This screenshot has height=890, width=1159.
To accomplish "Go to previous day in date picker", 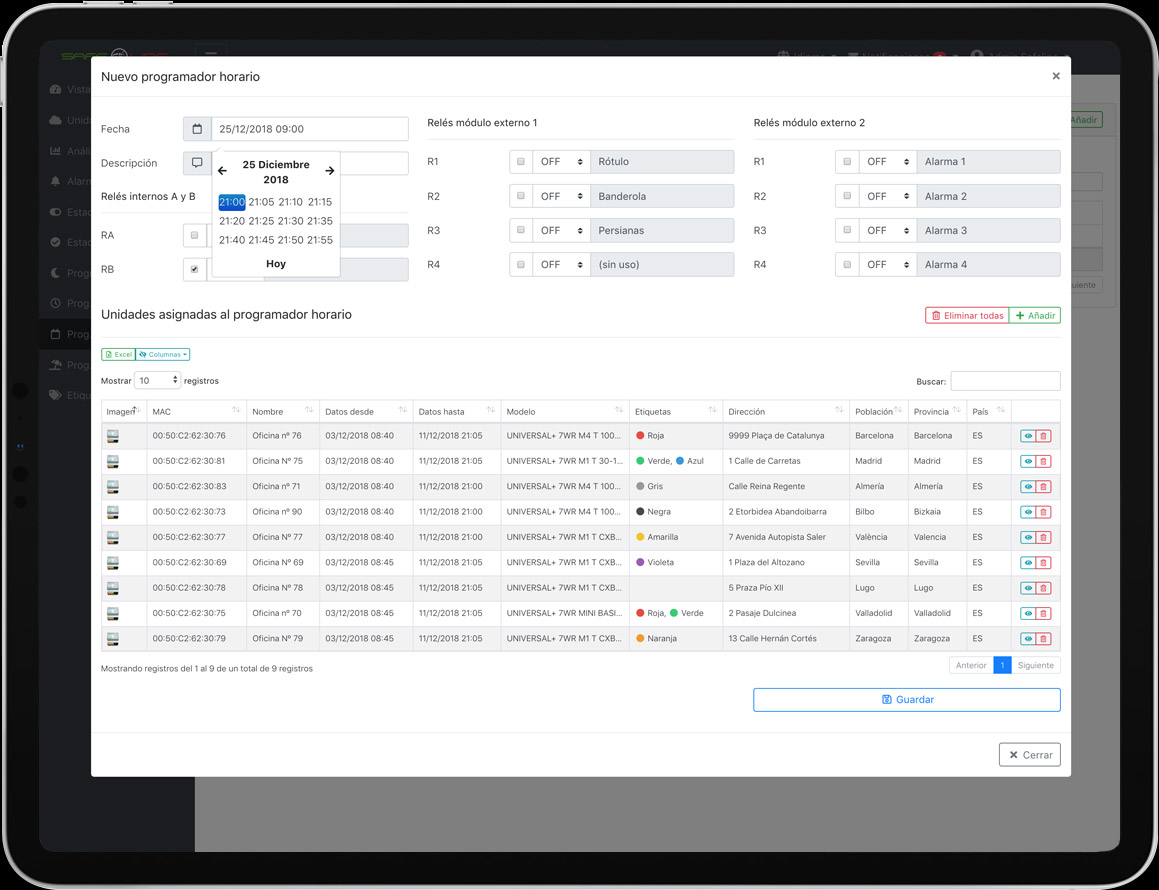I will click(x=222, y=171).
